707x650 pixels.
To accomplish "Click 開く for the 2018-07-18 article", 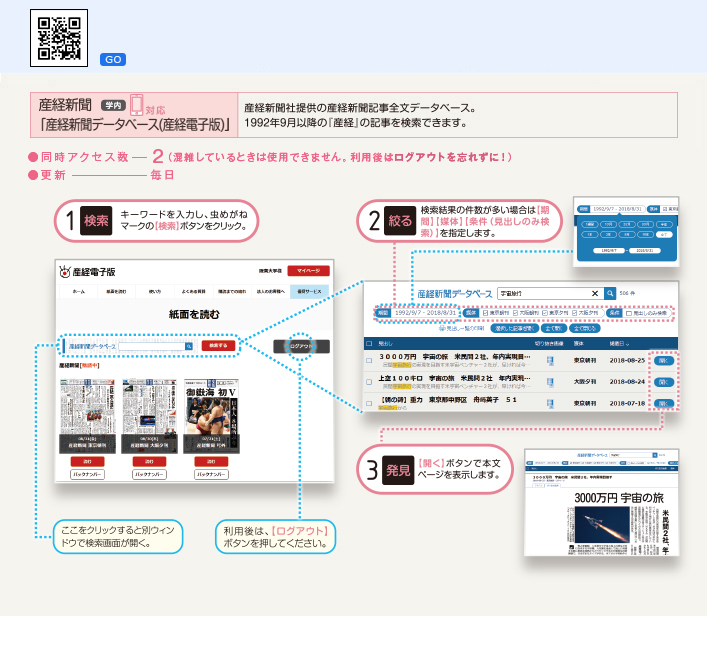I will [x=664, y=403].
